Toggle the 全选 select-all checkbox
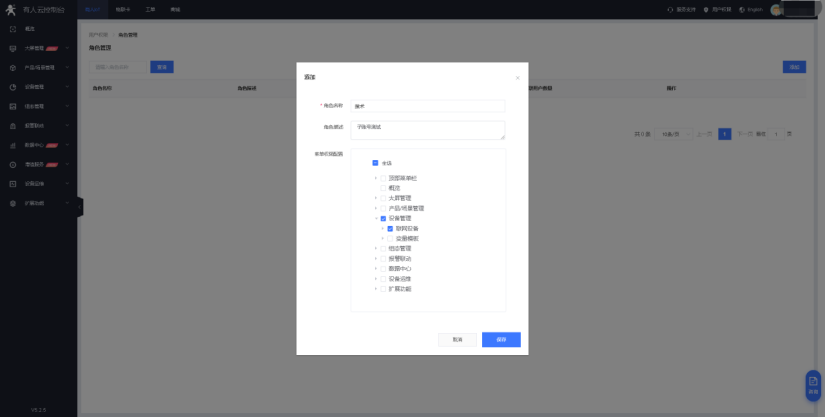This screenshot has width=826, height=417. tap(375, 163)
